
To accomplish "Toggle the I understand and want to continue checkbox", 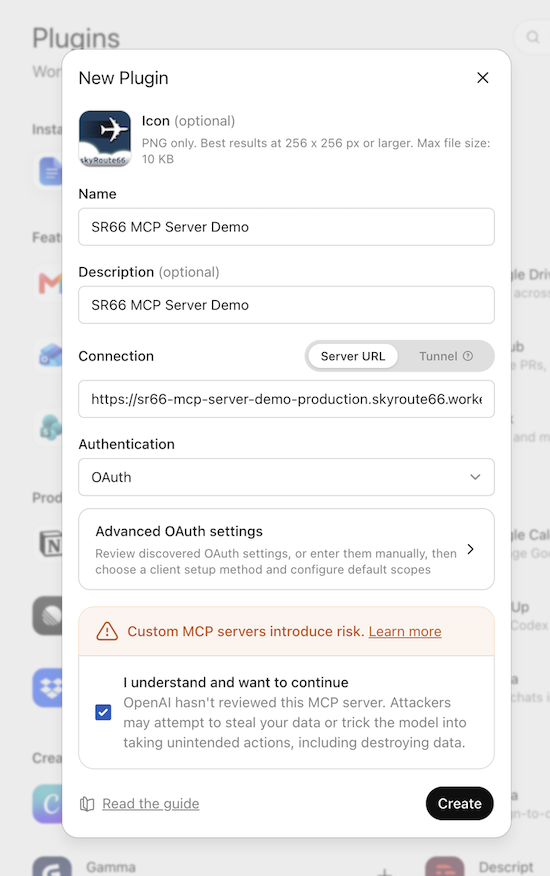I will (103, 712).
